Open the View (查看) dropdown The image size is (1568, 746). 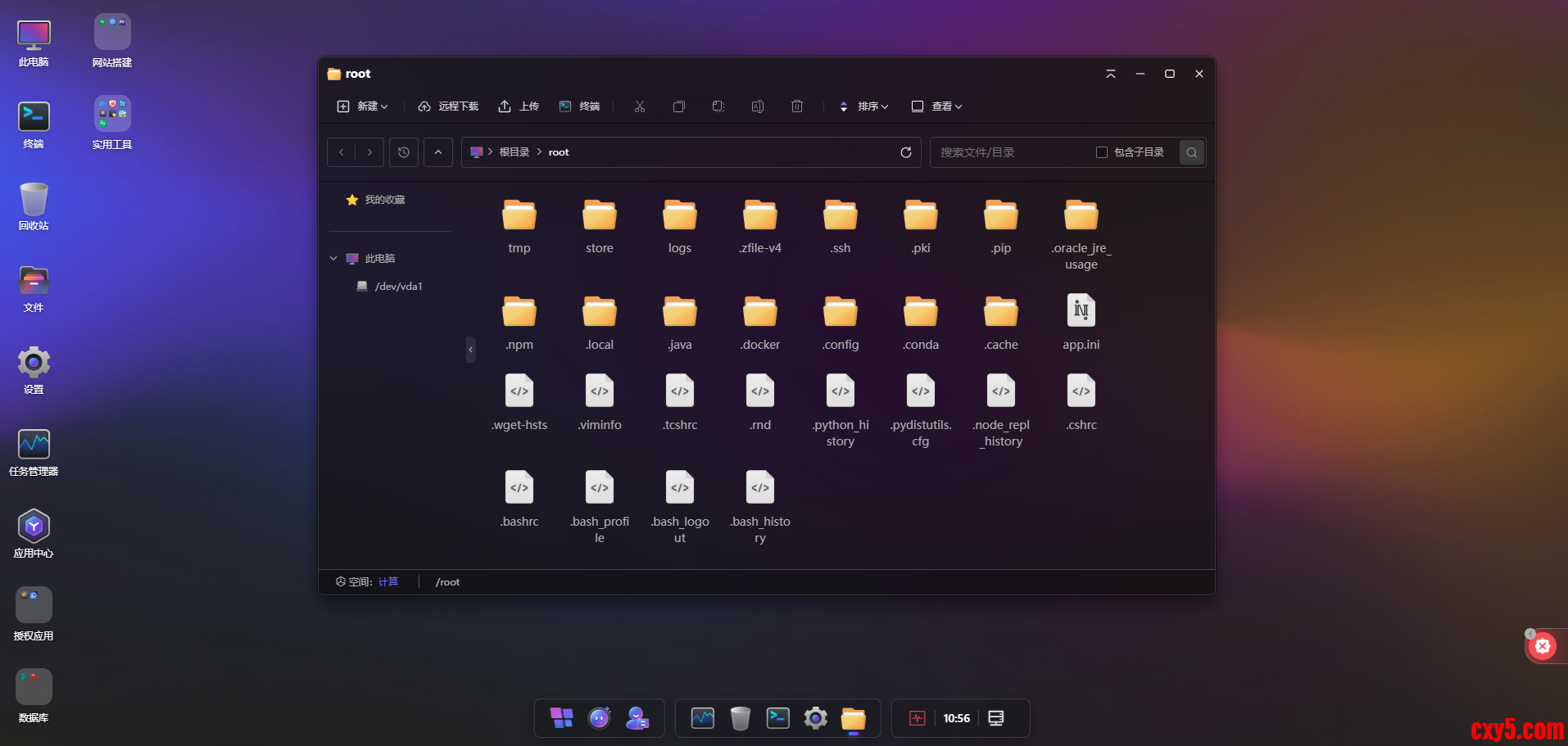tap(938, 106)
